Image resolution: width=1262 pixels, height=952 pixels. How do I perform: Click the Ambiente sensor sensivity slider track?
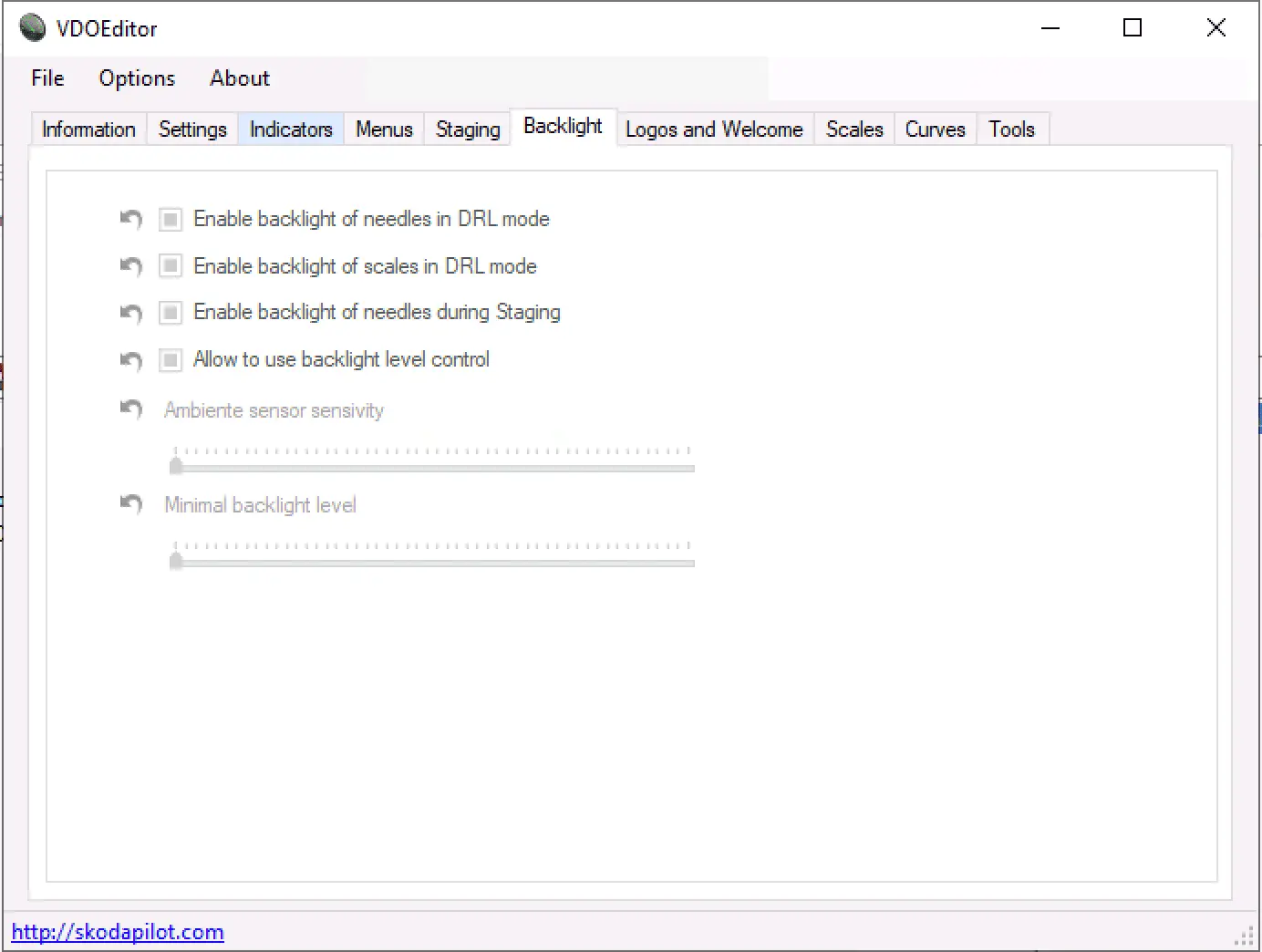(x=434, y=468)
